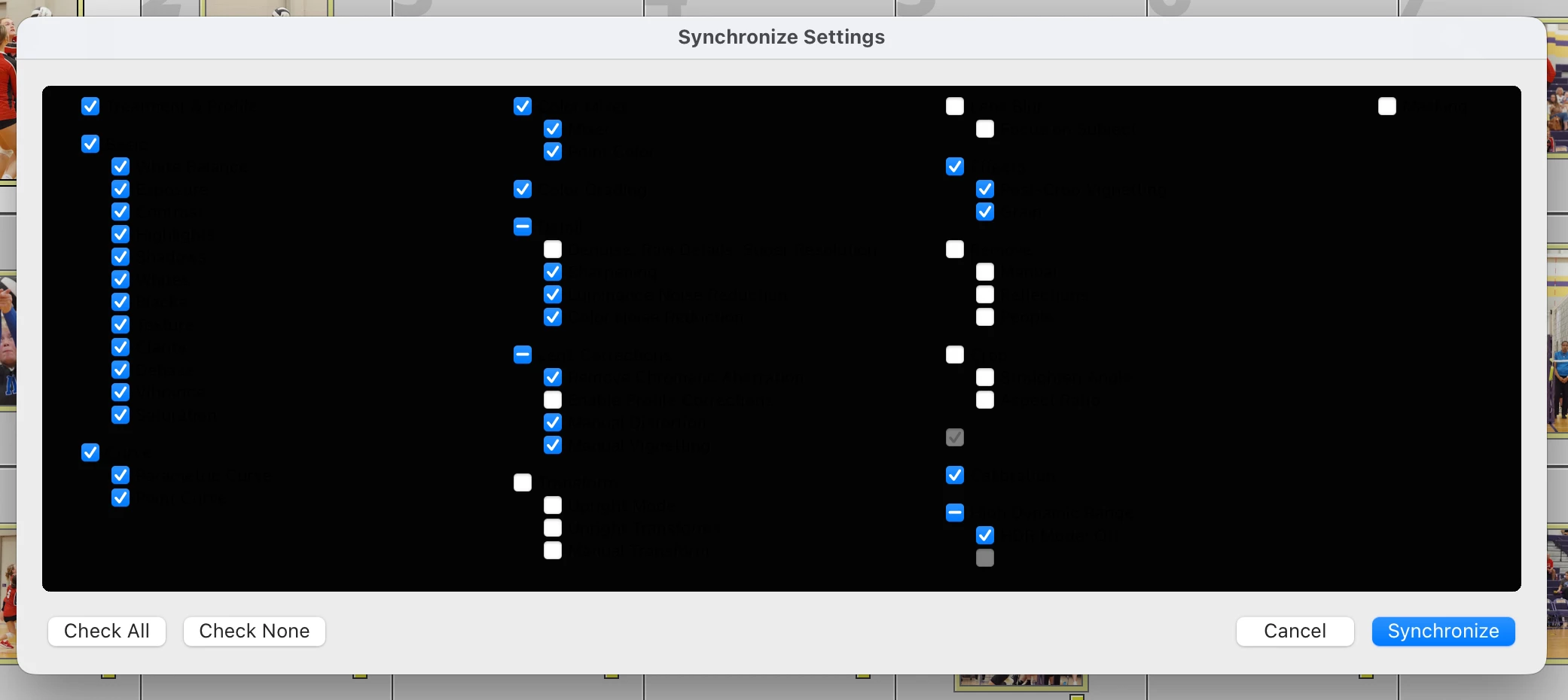The height and width of the screenshot is (700, 1568).
Task: Check the Crop group checkbox
Action: [955, 355]
